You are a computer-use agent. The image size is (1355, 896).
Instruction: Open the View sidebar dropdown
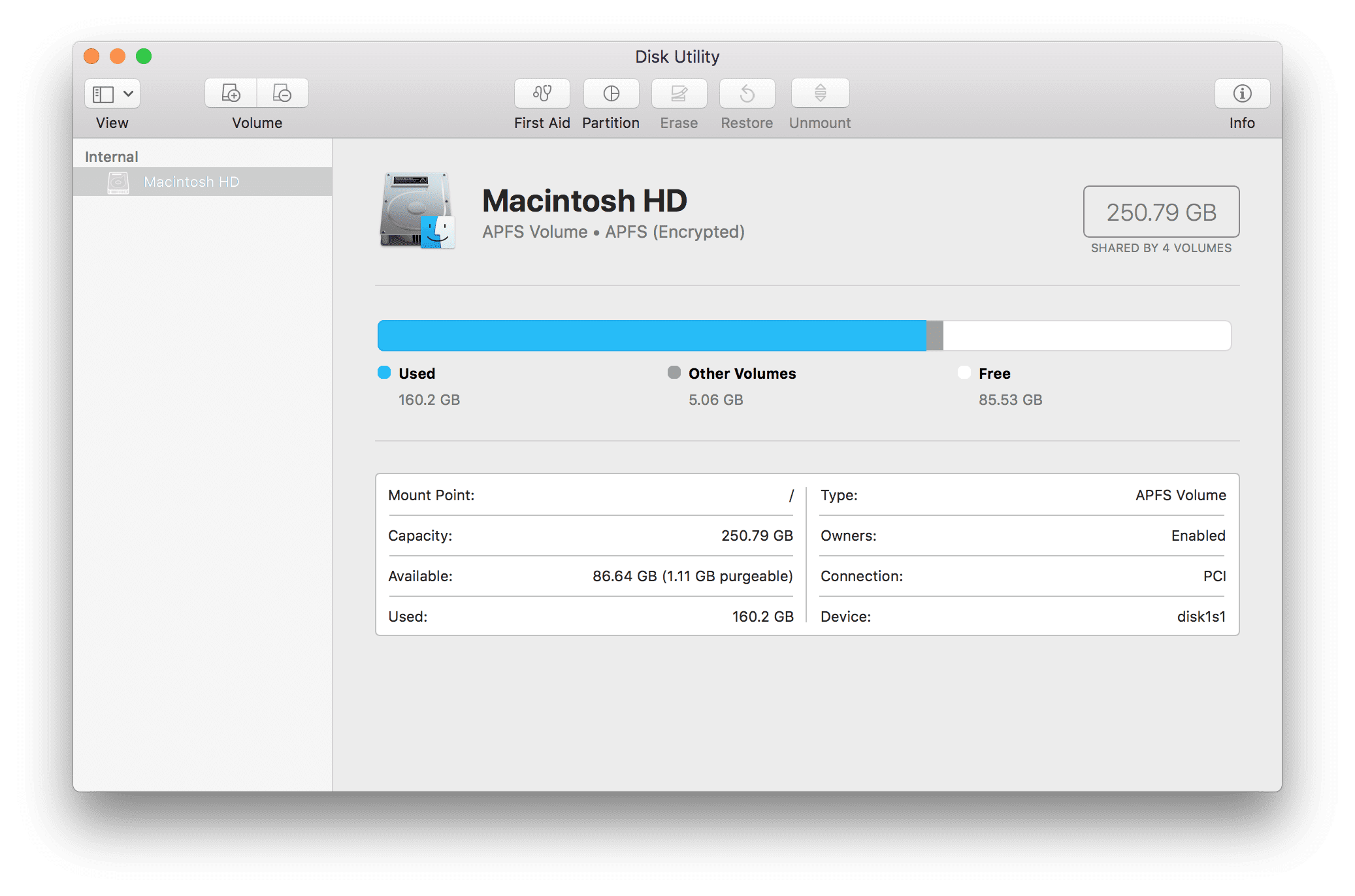coord(112,93)
